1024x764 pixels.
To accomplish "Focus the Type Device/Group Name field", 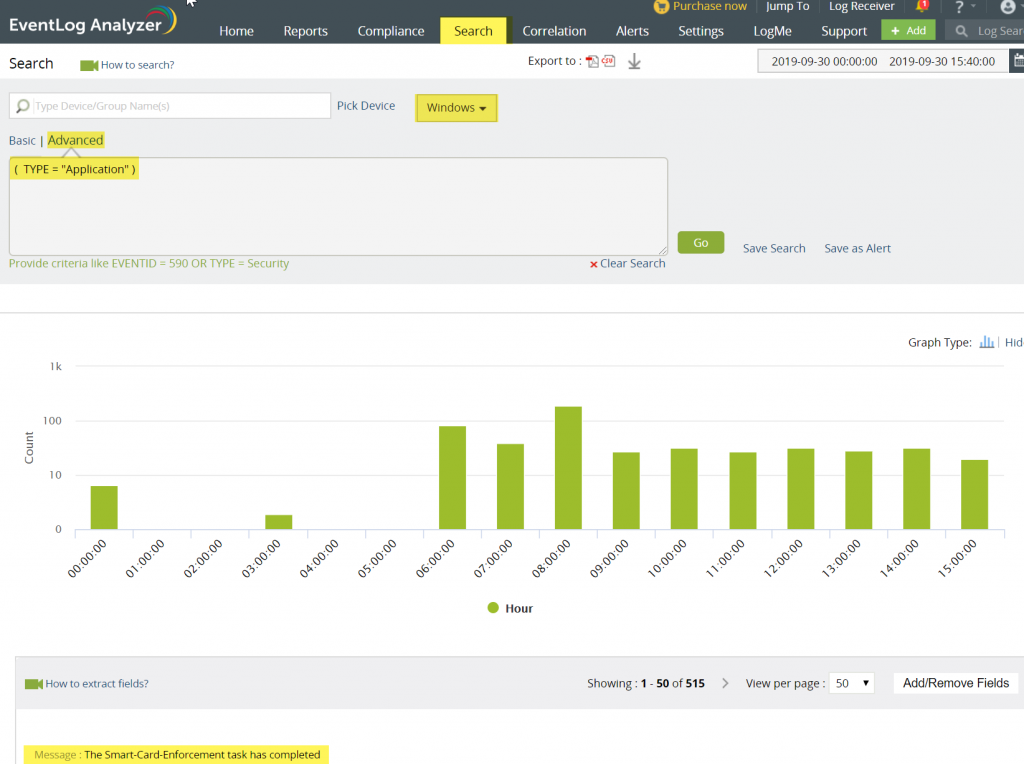I will point(170,106).
